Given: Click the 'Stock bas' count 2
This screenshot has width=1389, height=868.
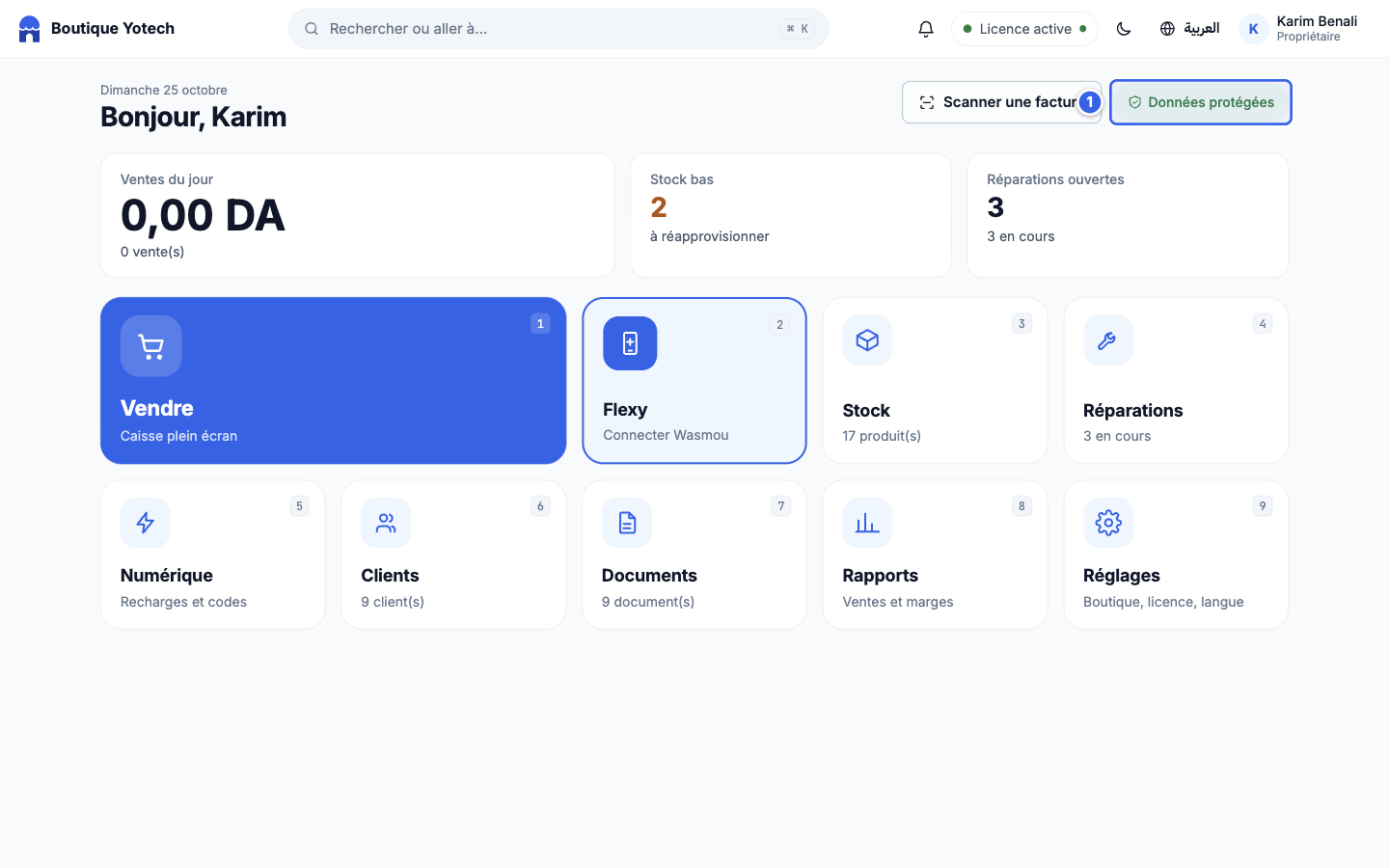Looking at the screenshot, I should point(659,207).
